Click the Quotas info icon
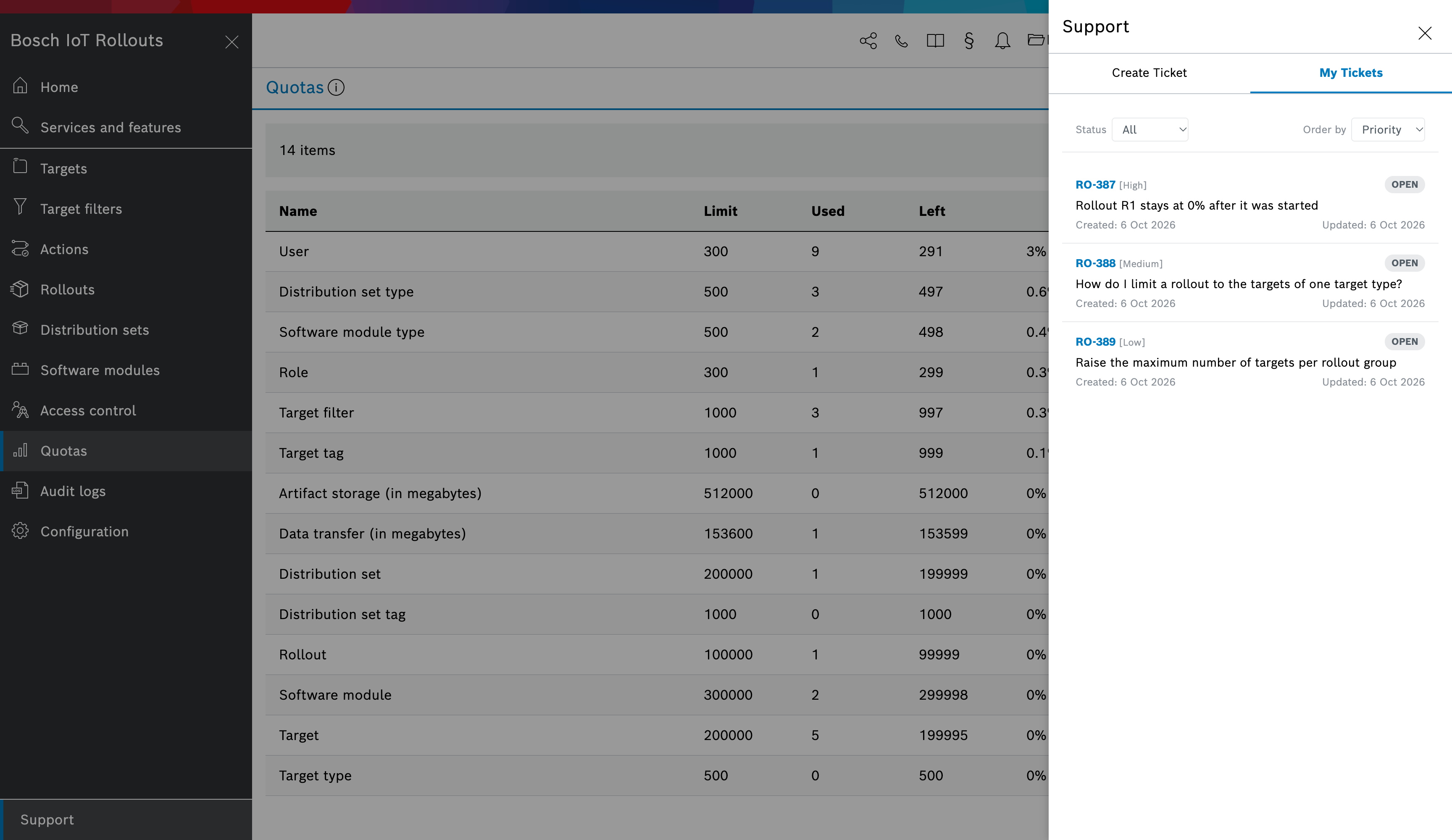This screenshot has height=840, width=1452. (336, 87)
